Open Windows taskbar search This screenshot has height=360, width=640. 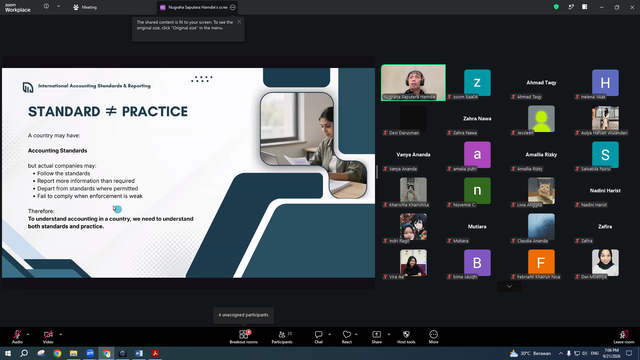[24, 353]
